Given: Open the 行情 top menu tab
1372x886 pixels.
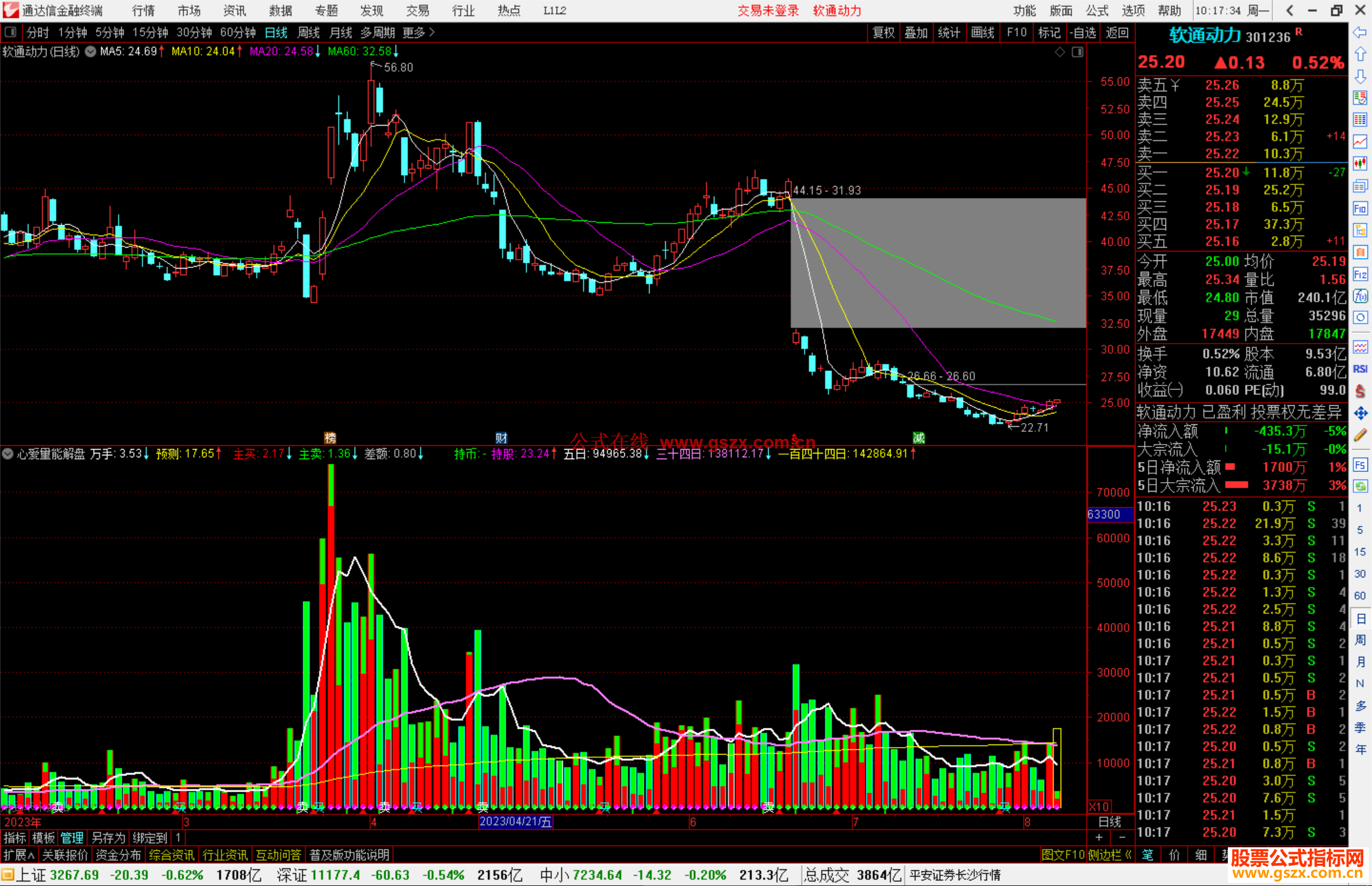Looking at the screenshot, I should 144,11.
